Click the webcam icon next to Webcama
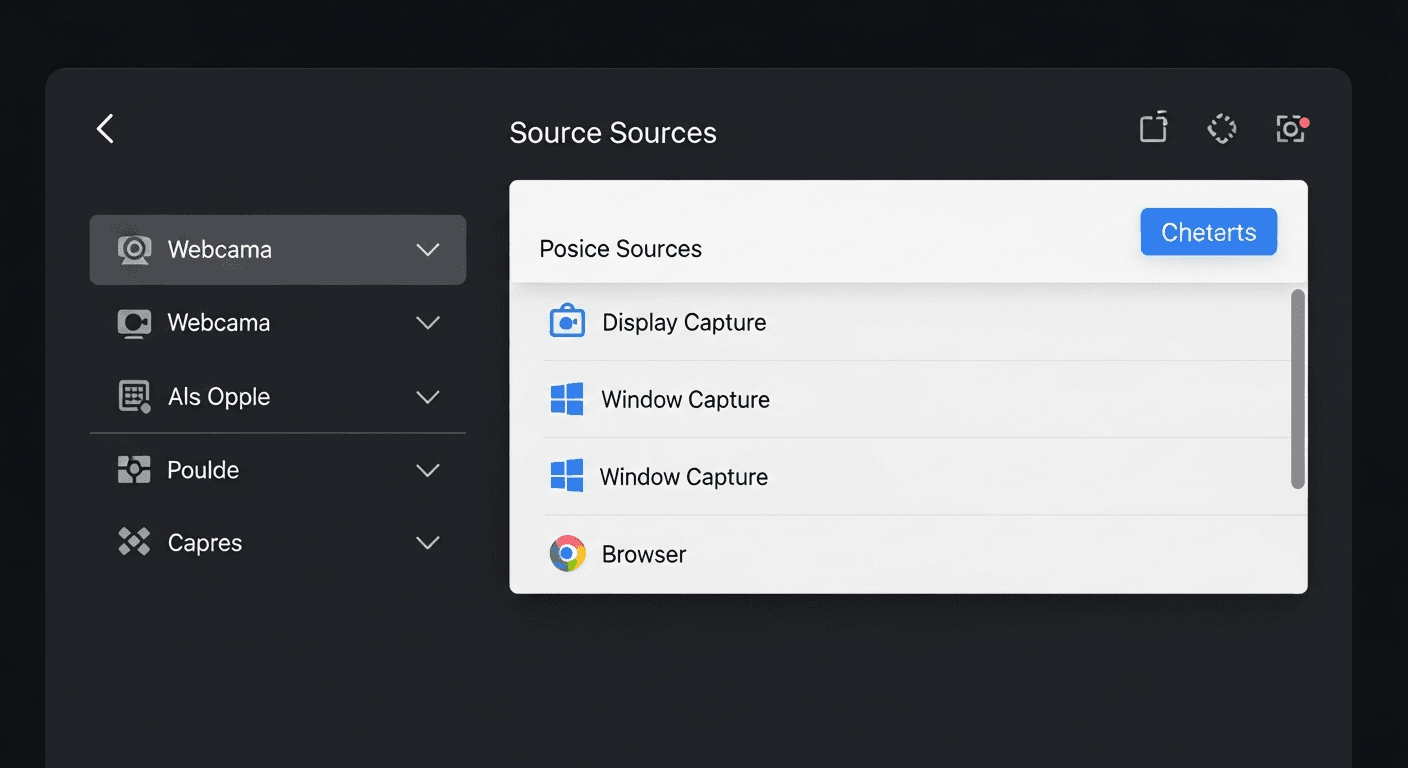 pyautogui.click(x=133, y=249)
